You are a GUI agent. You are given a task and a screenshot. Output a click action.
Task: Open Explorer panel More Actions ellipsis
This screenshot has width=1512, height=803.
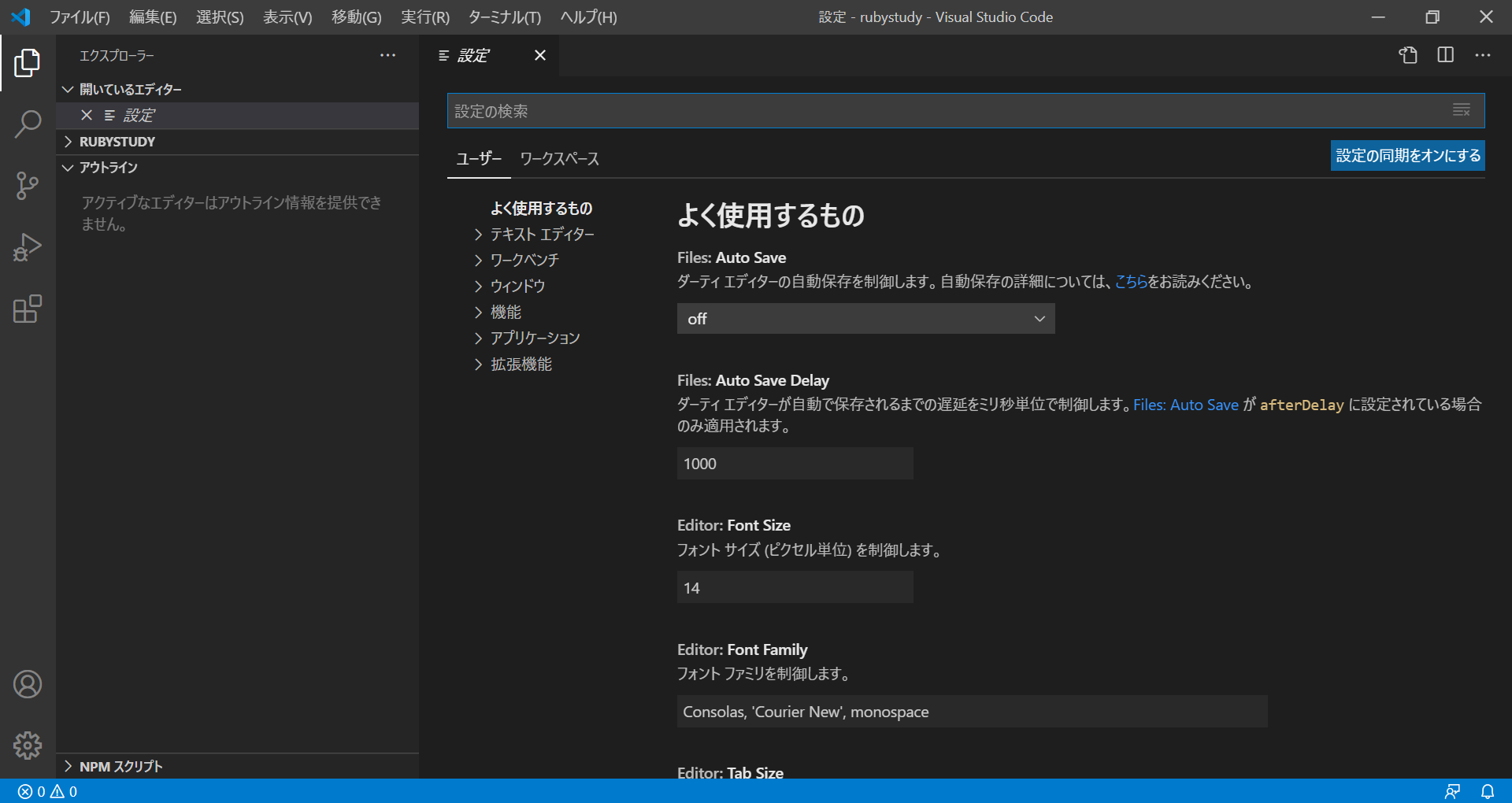(x=388, y=55)
